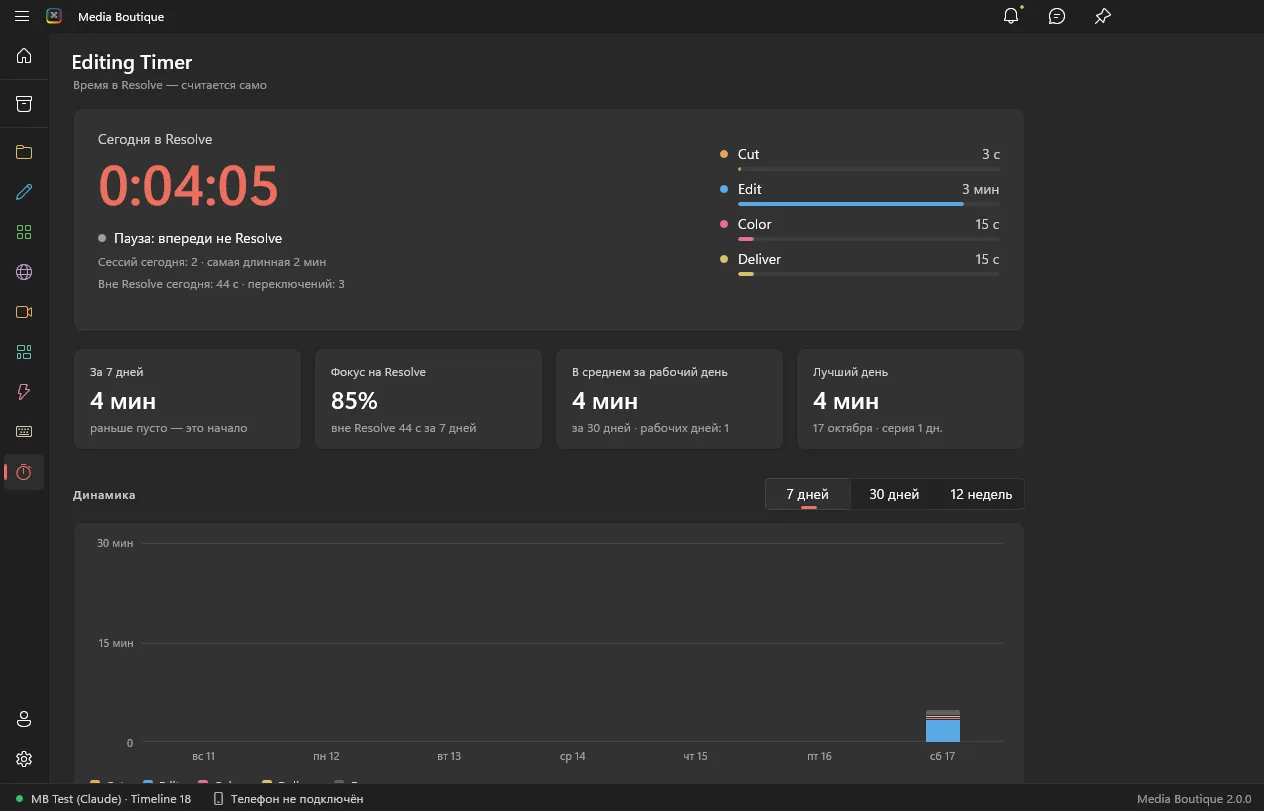Click the blue Edit progress bar
Screen dimensions: 1264x811
point(868,204)
